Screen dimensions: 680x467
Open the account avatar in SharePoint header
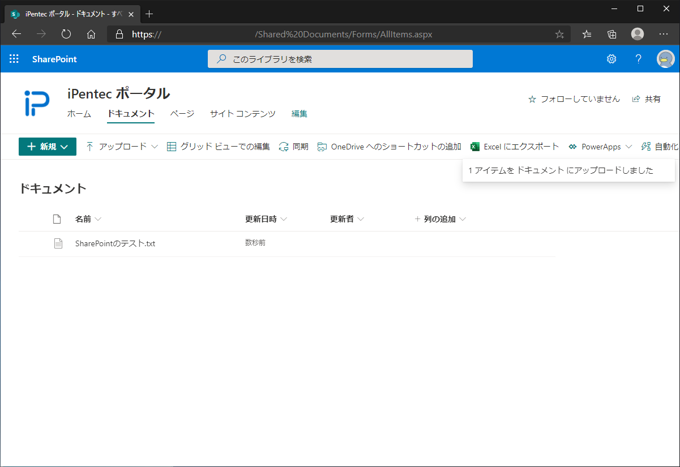(x=665, y=59)
